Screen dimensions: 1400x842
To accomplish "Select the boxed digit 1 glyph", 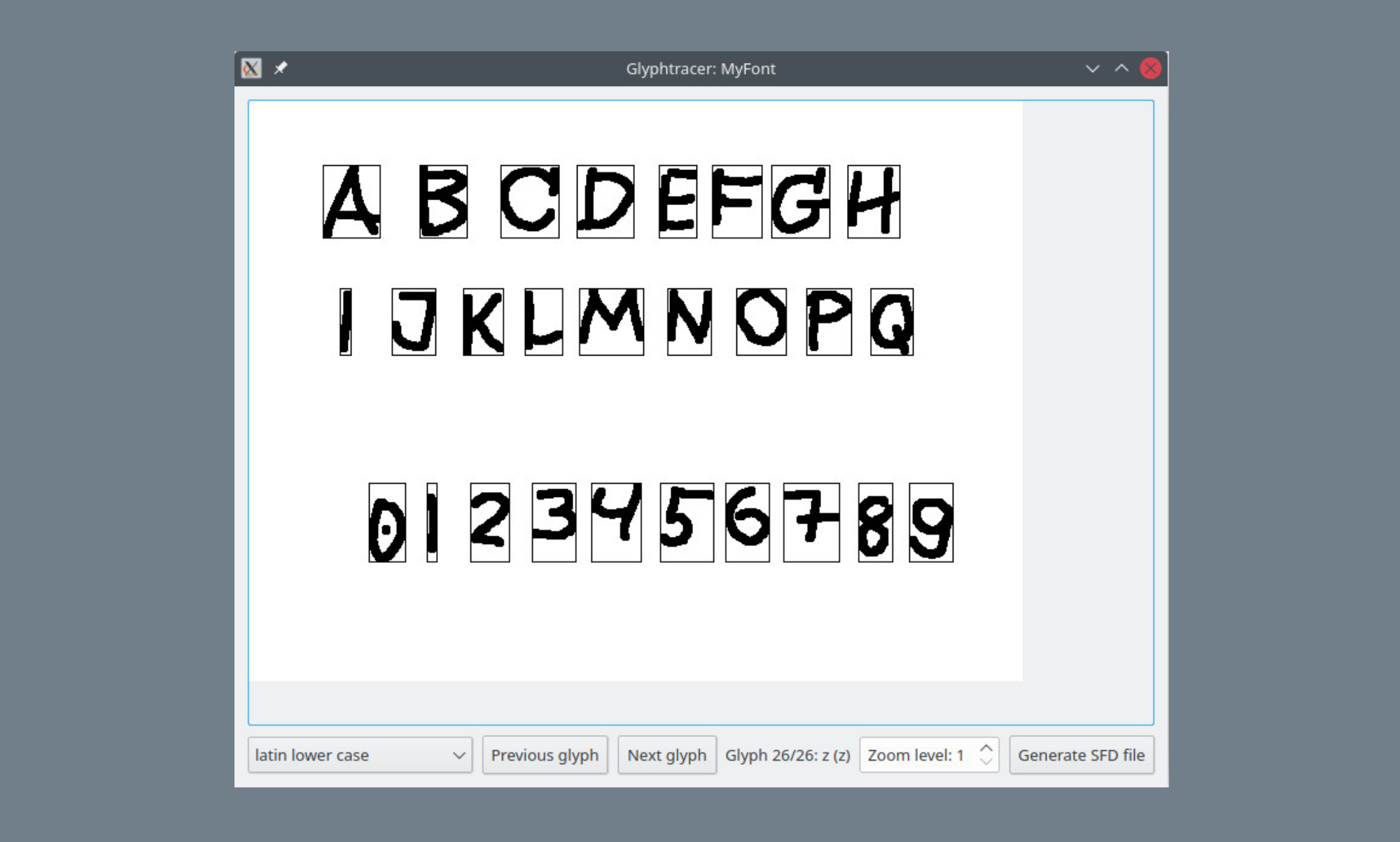I will [432, 522].
